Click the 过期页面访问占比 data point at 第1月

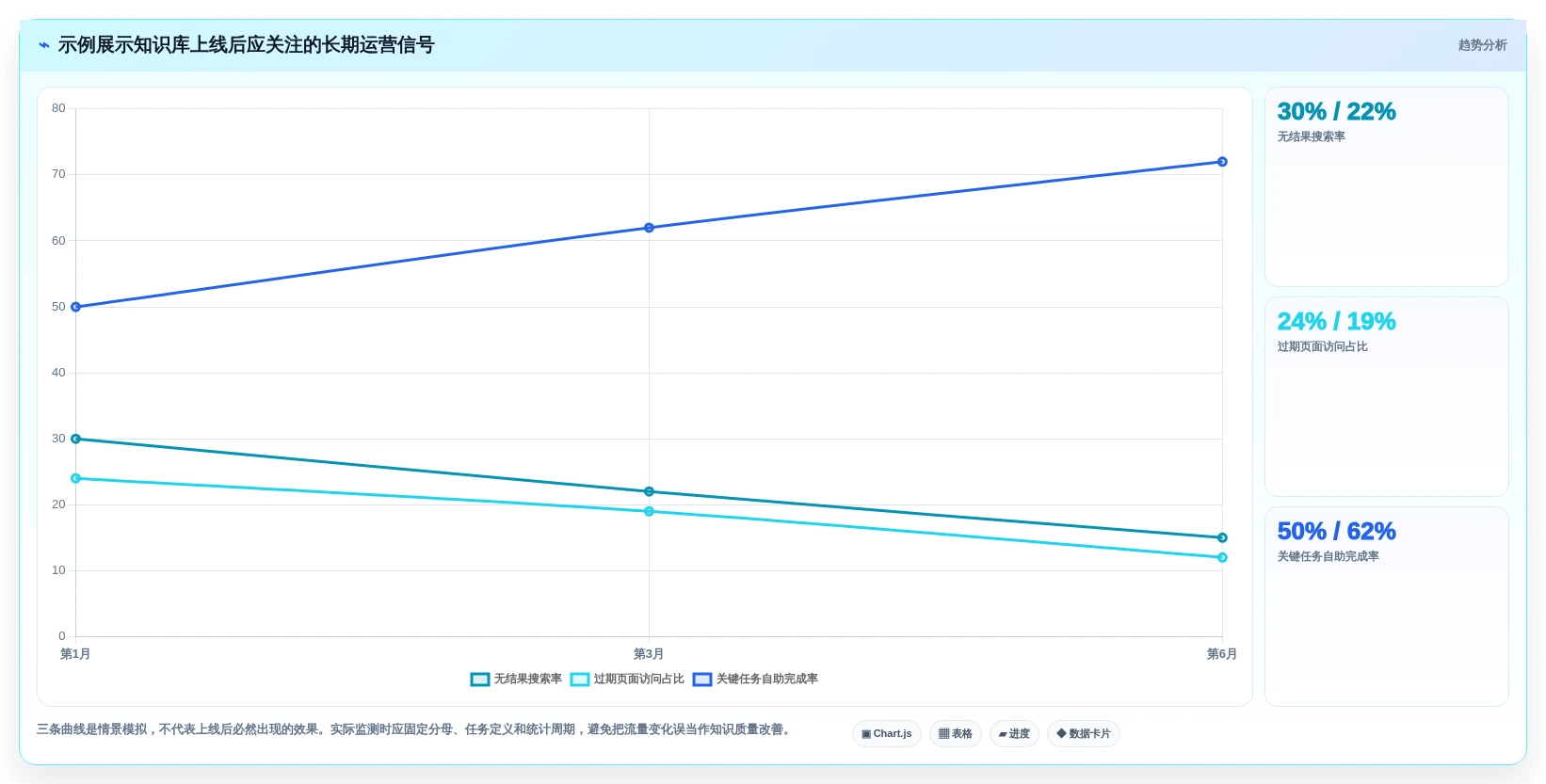tap(76, 478)
